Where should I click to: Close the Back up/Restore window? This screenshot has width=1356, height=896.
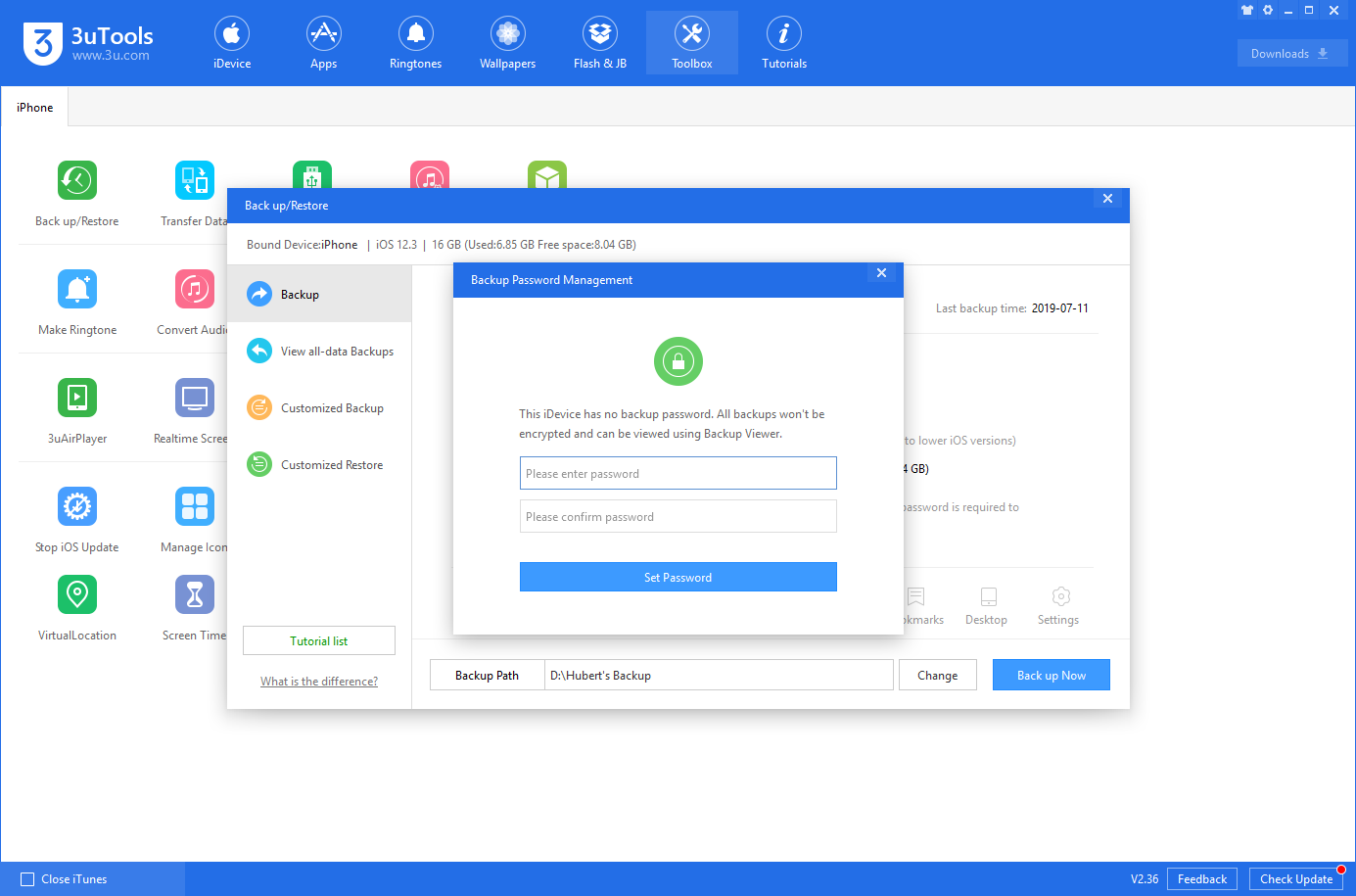(1108, 199)
